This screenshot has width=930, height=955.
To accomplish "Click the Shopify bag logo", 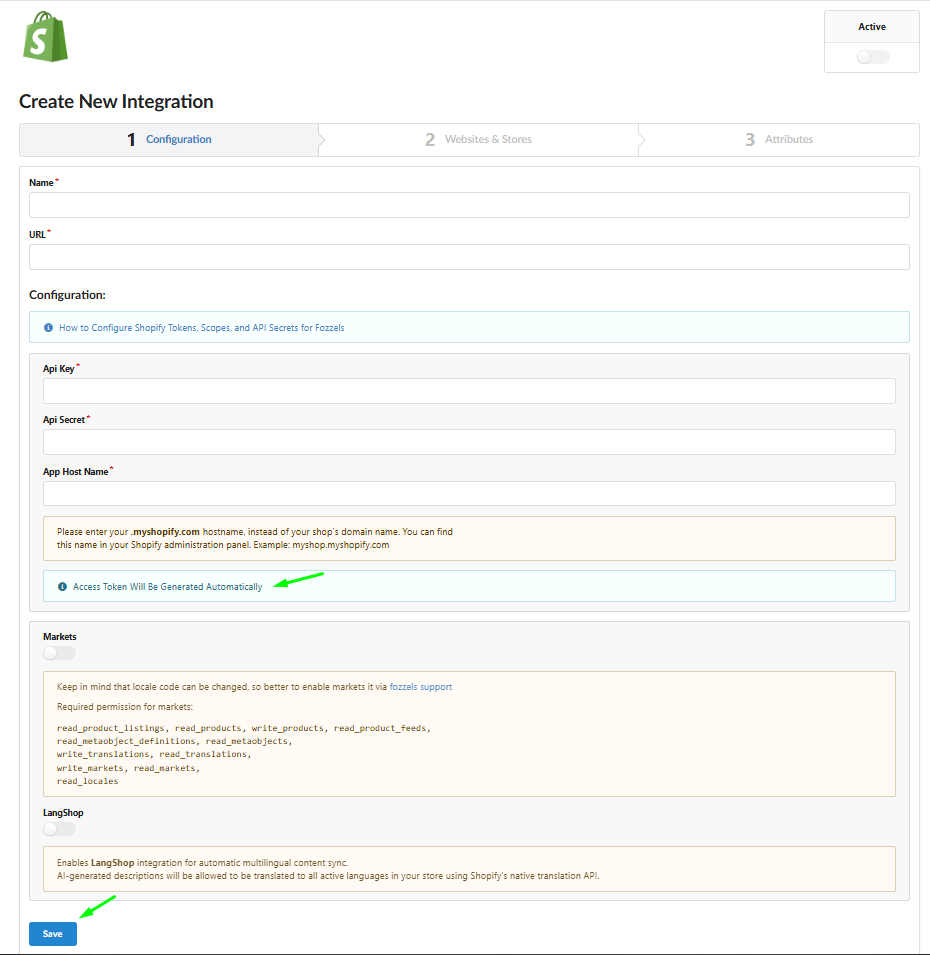I will point(45,37).
